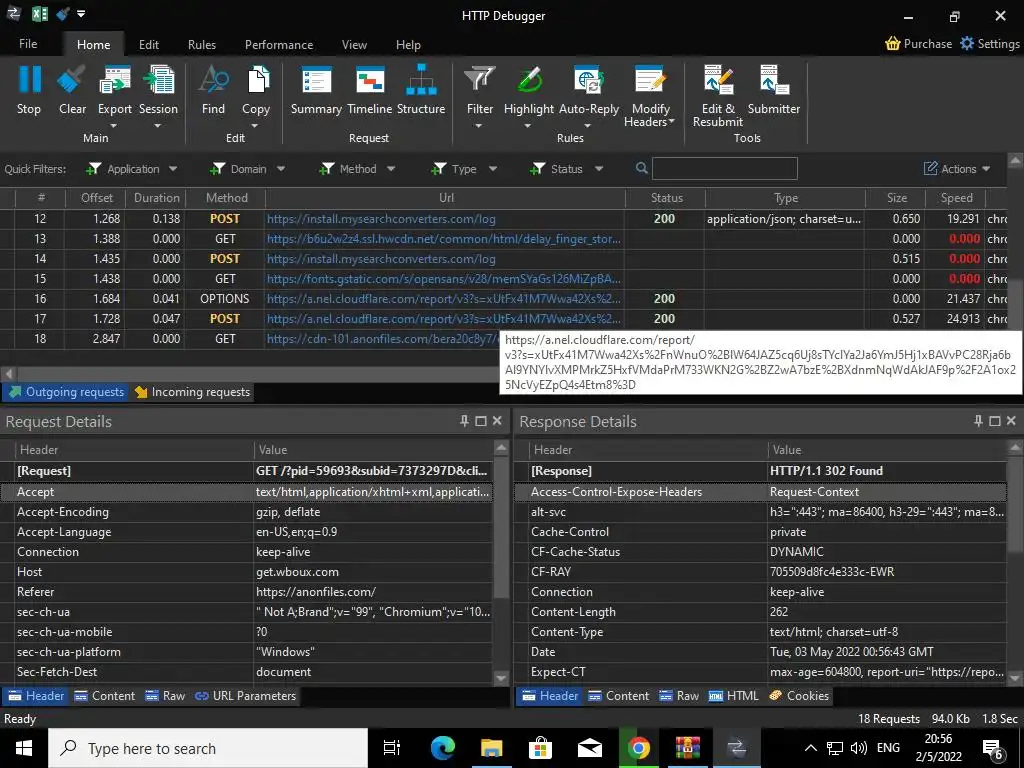Open the Submitter tool
Screen dimensions: 1024x768
click(x=775, y=80)
